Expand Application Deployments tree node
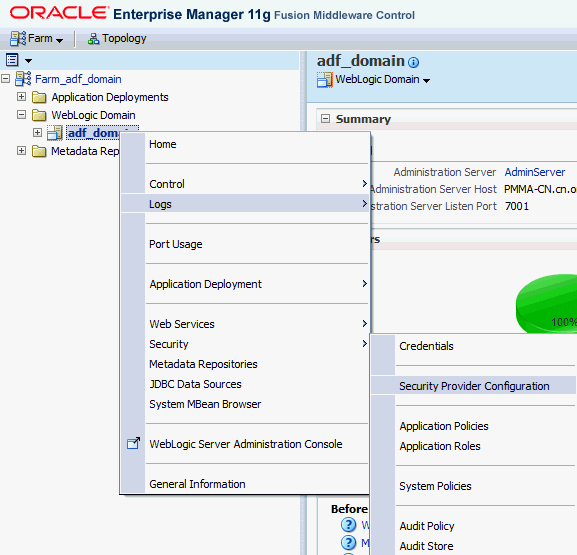The image size is (577, 555). pos(21,96)
